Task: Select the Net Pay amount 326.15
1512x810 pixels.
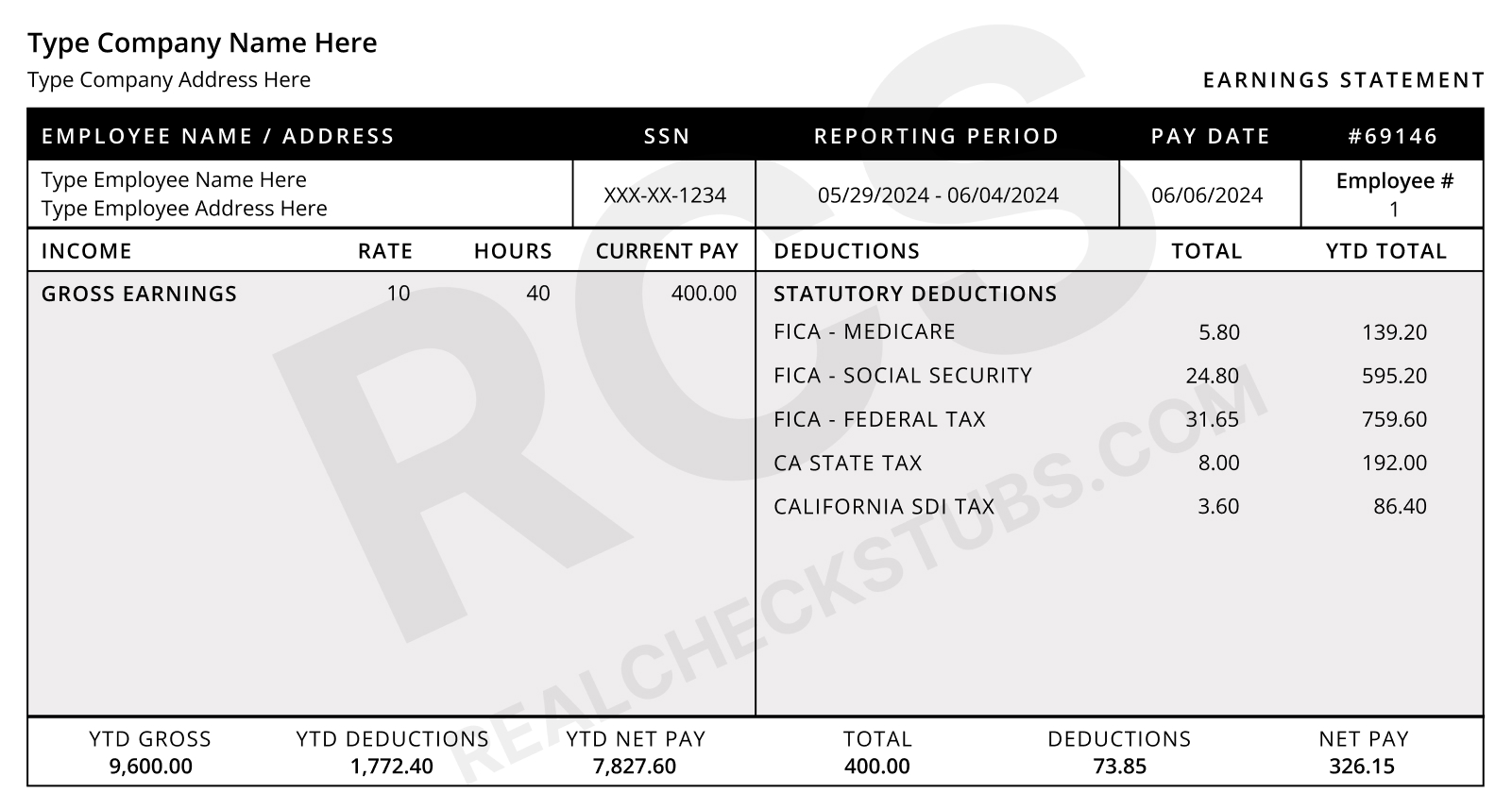Action: point(1362,767)
